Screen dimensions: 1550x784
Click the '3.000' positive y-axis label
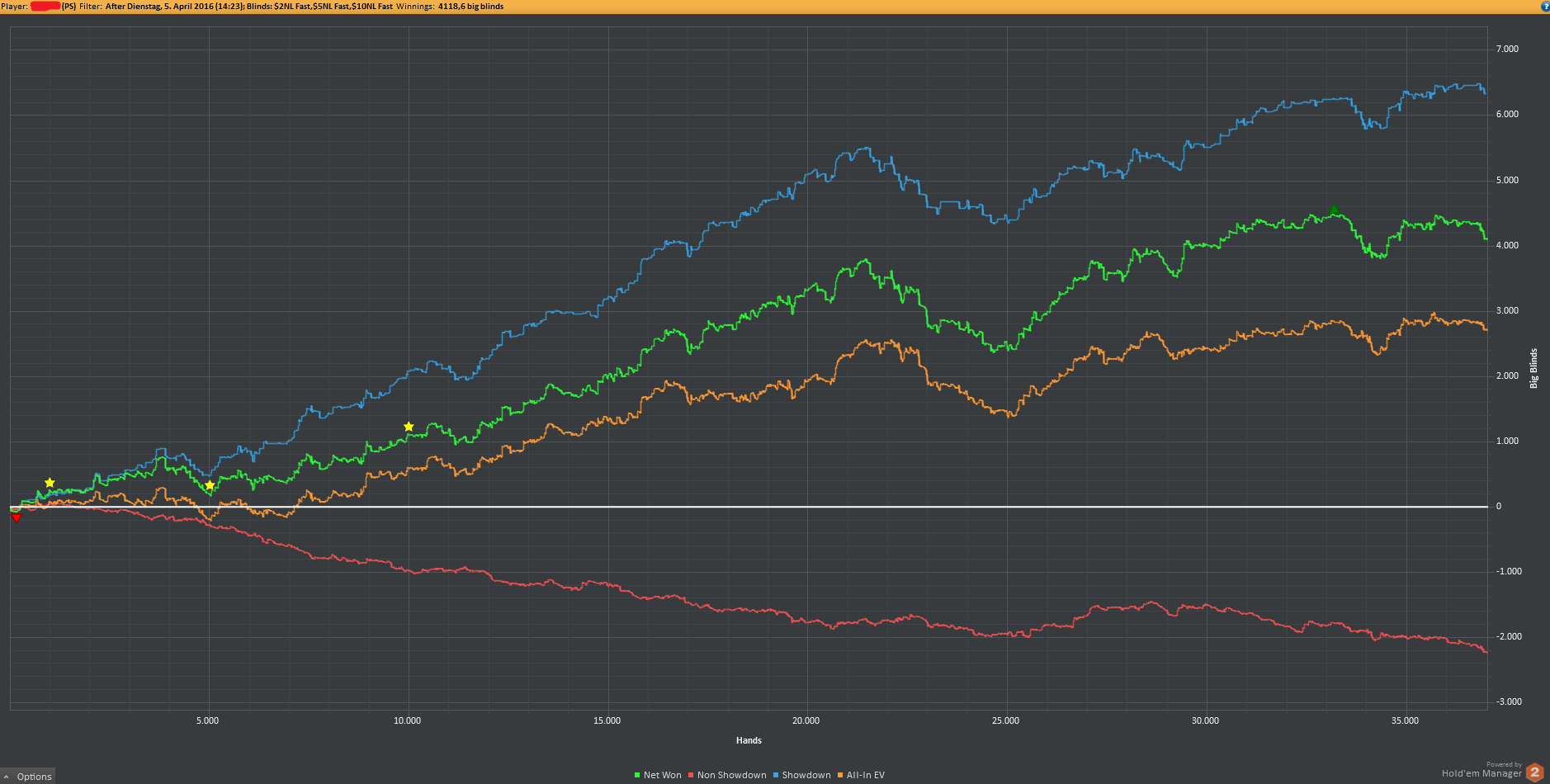[x=1507, y=310]
